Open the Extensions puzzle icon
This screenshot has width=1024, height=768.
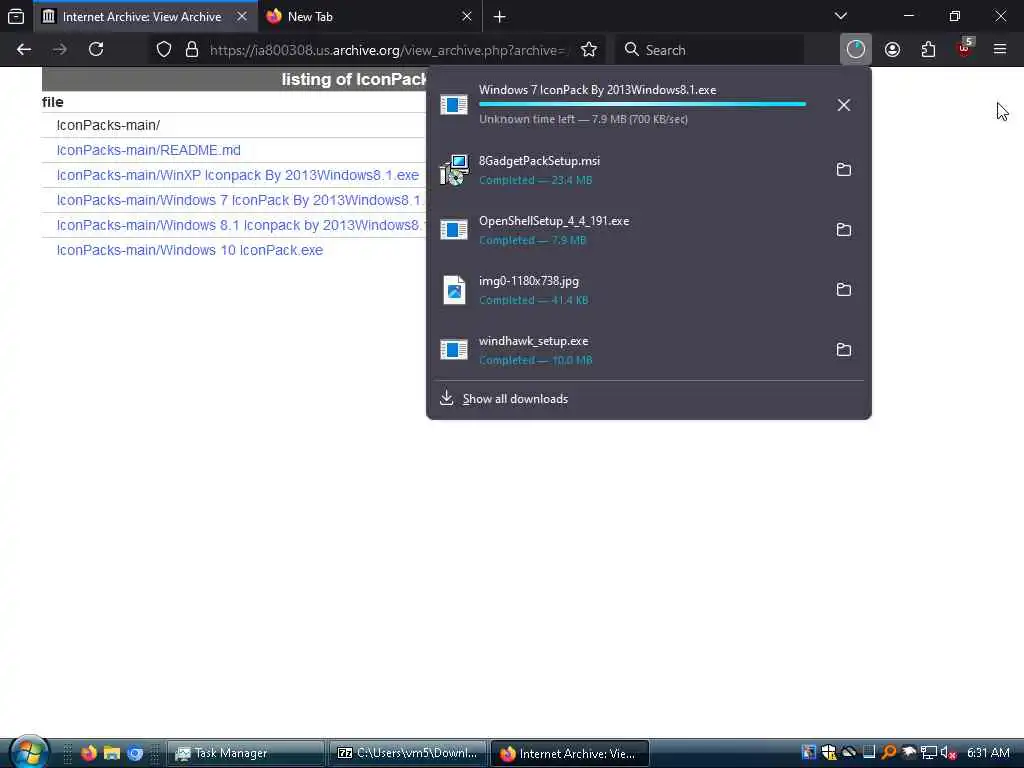[929, 50]
